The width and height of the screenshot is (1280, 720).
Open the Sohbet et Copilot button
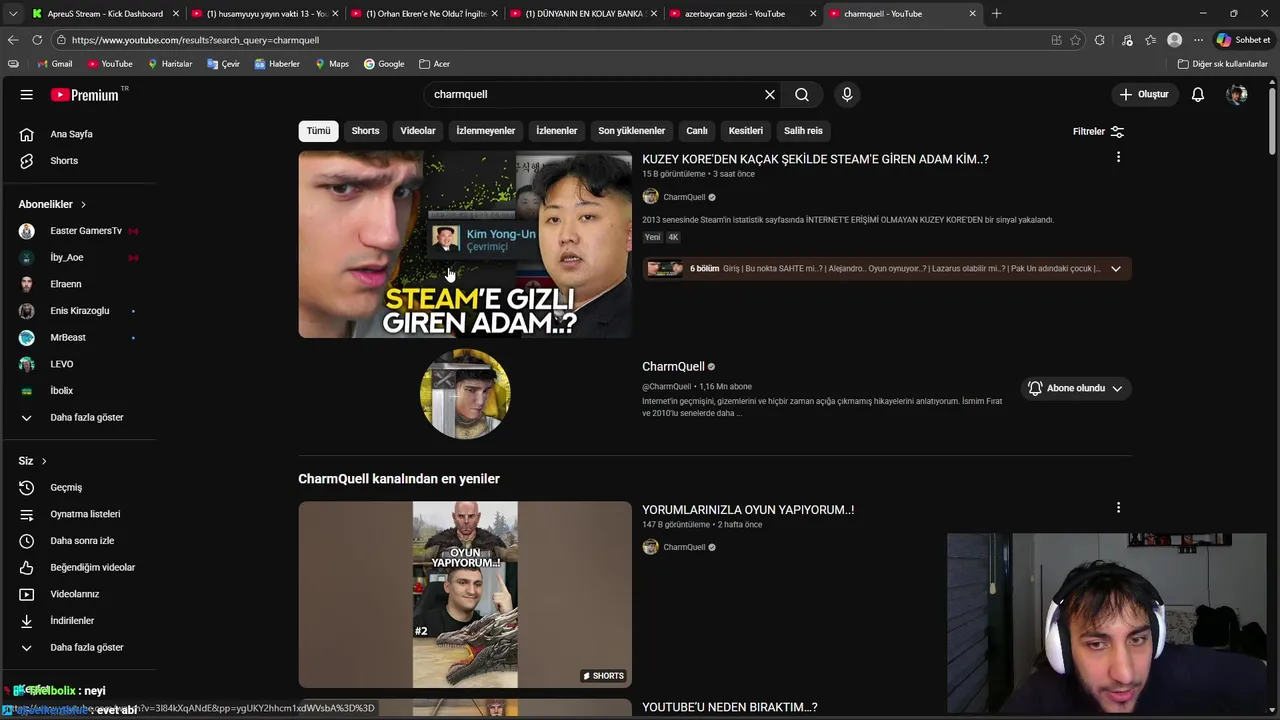[x=1243, y=40]
